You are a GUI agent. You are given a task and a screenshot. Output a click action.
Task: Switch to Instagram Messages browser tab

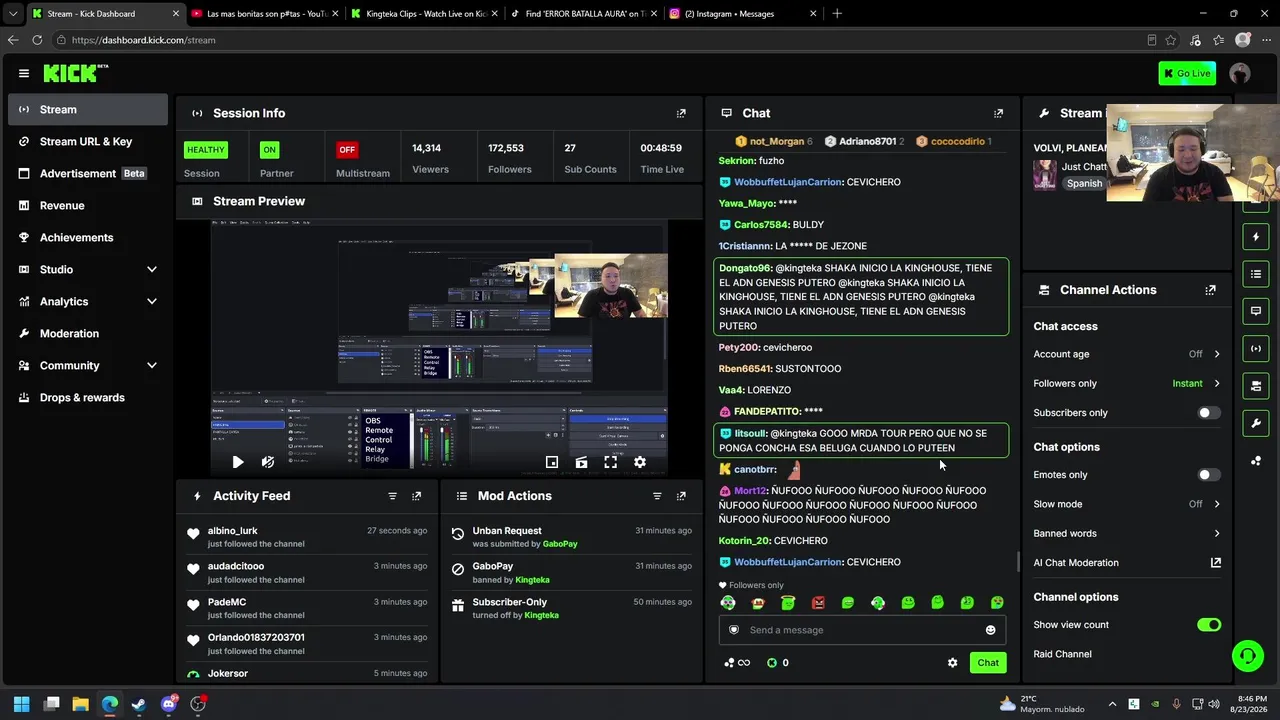pyautogui.click(x=742, y=14)
